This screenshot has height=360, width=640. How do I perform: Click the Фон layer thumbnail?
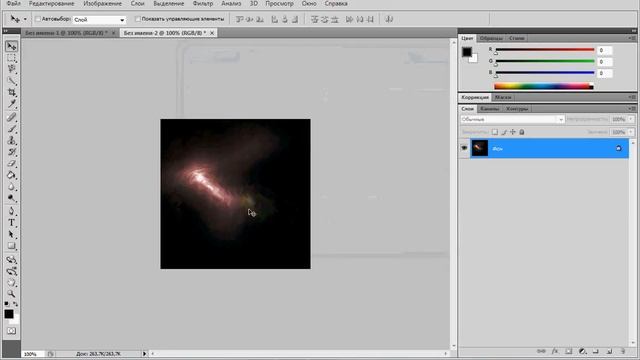[480, 148]
